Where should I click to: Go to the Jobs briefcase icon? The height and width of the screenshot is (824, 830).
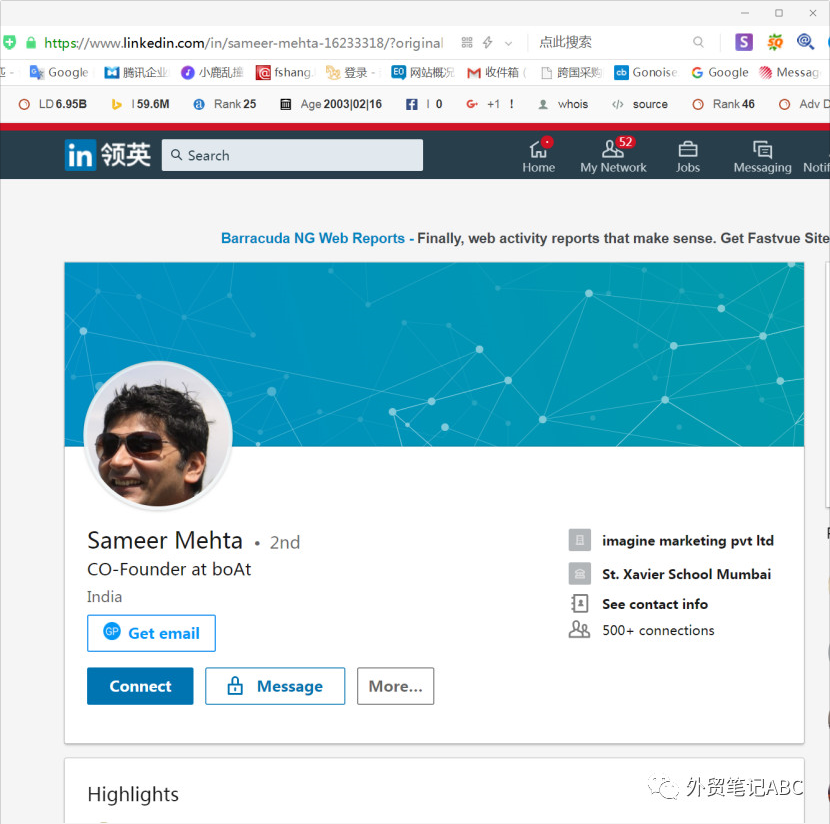pyautogui.click(x=688, y=156)
